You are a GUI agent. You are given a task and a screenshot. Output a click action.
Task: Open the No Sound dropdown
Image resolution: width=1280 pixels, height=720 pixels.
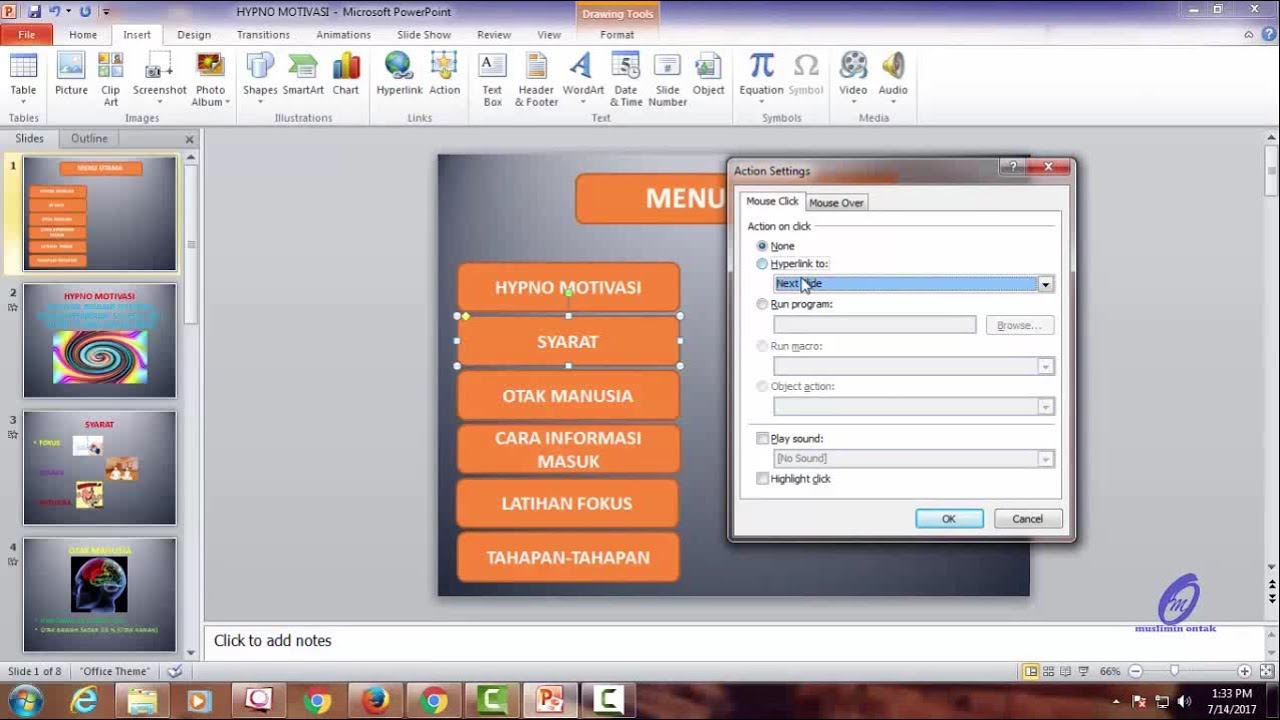(1045, 458)
